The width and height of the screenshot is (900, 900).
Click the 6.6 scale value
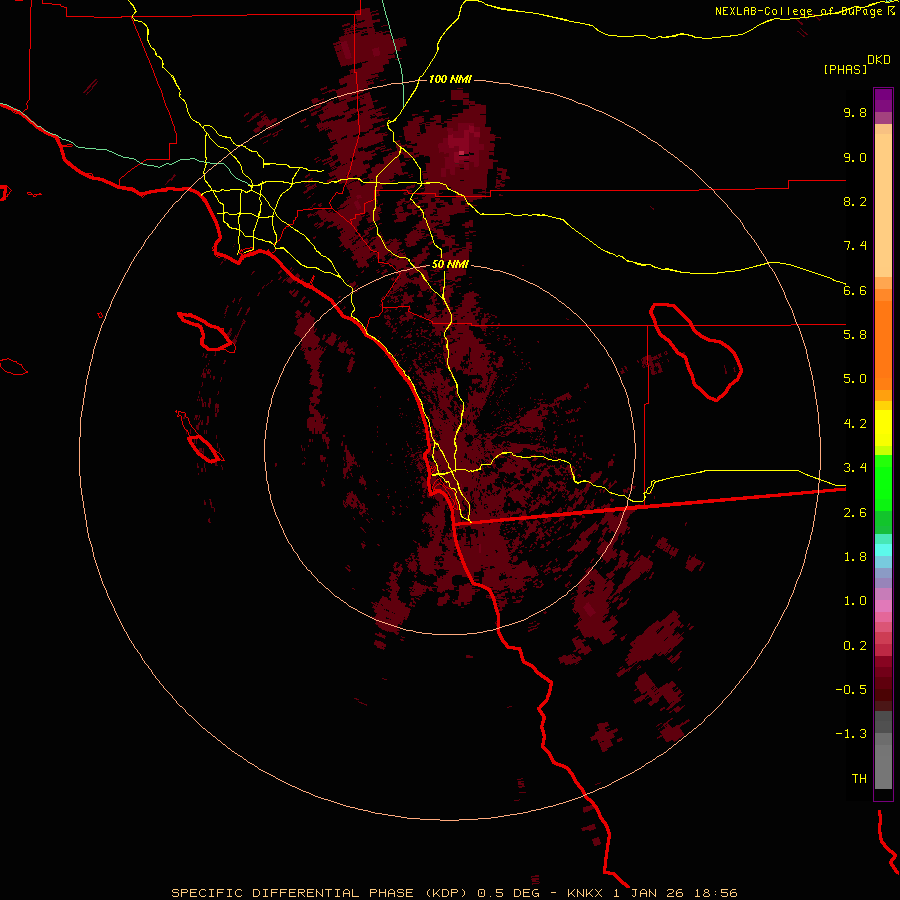855,290
